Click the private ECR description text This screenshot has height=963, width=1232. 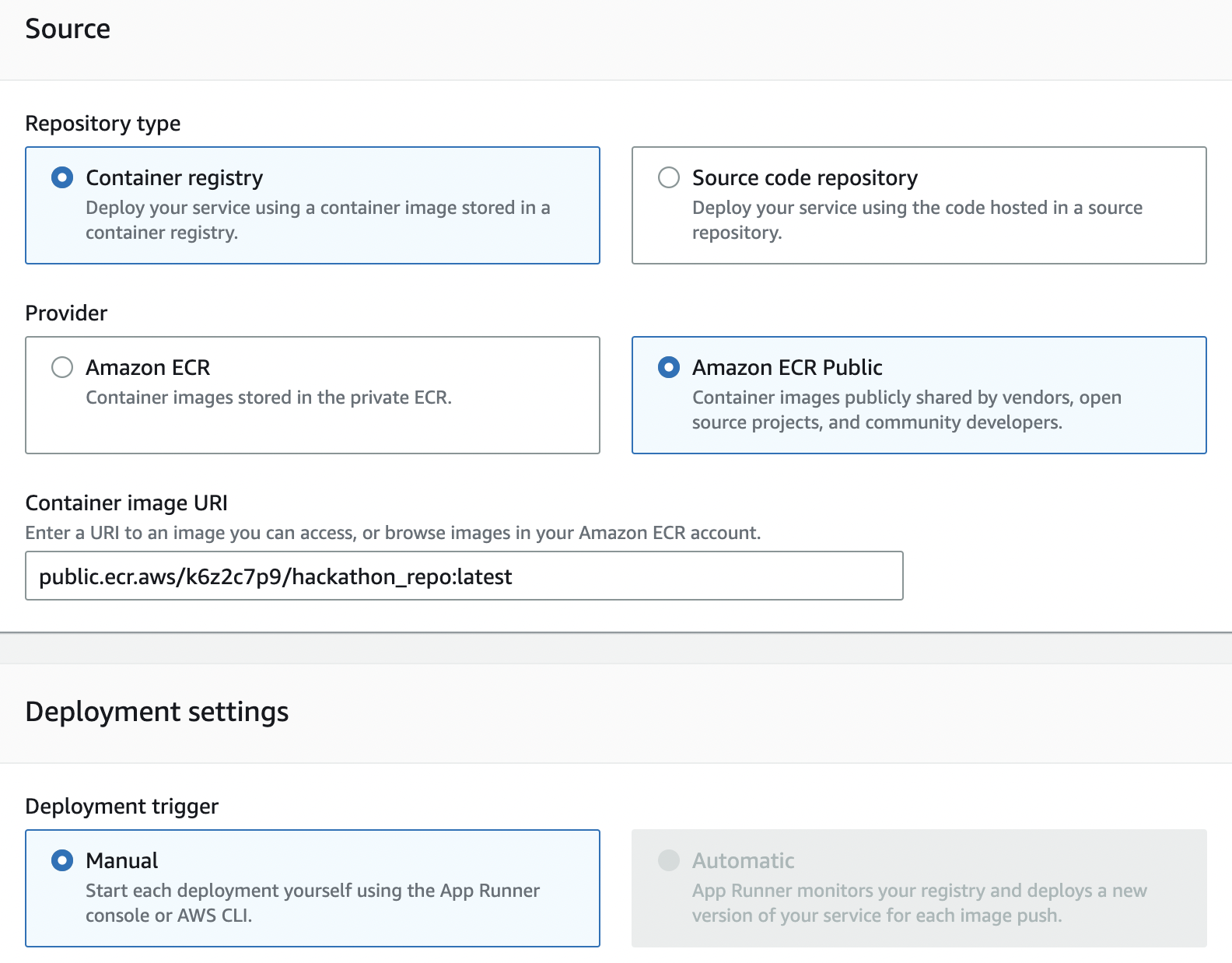click(x=268, y=397)
